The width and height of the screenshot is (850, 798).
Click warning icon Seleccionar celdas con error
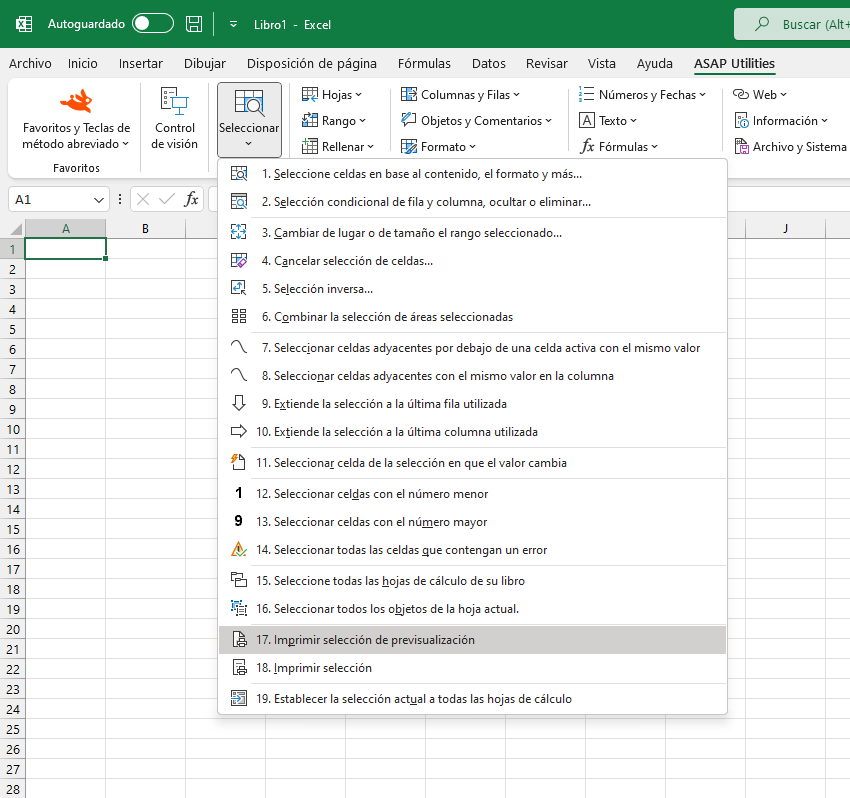(x=239, y=549)
